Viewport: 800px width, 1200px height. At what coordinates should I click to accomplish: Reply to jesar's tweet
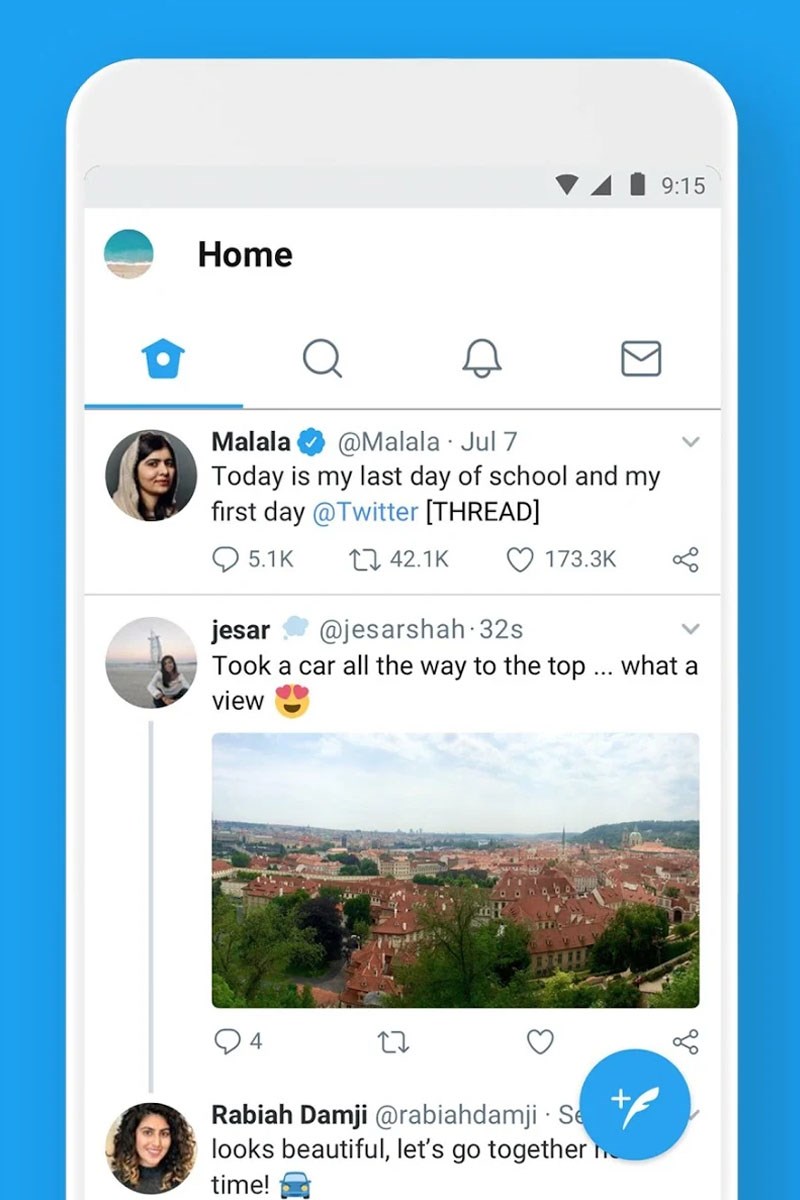coord(227,1042)
